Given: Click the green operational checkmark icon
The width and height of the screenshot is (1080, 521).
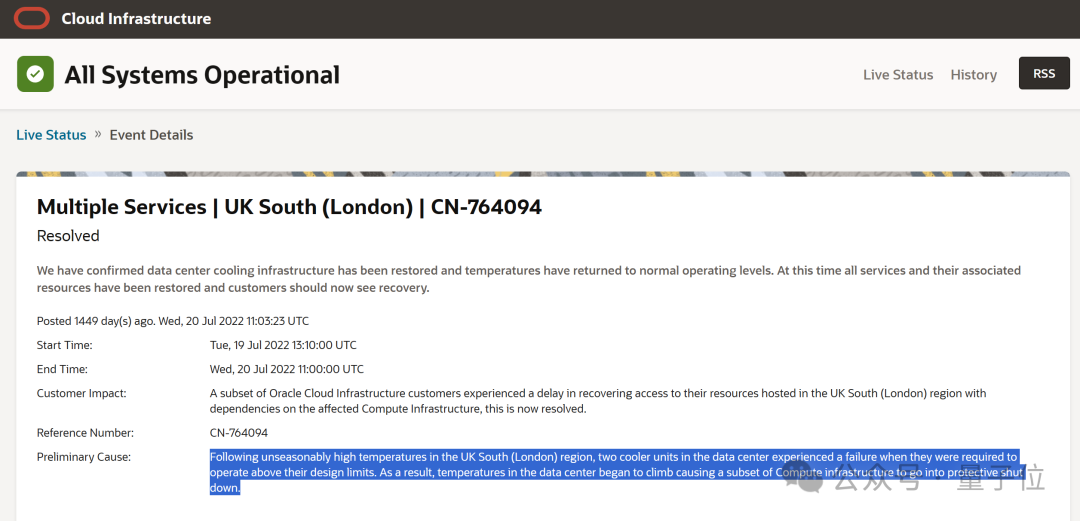Looking at the screenshot, I should click(35, 74).
